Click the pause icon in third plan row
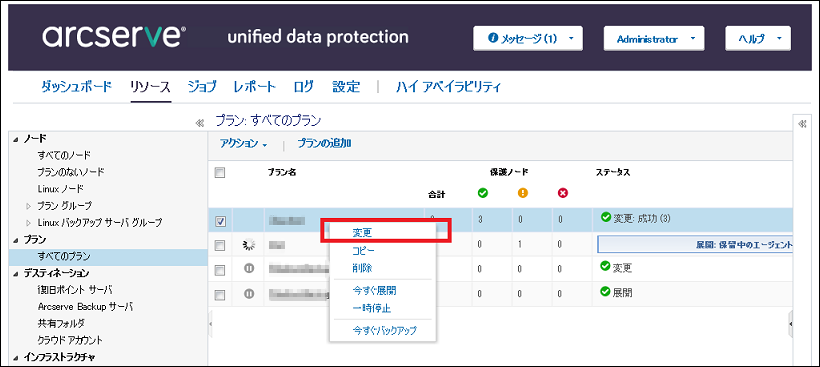 point(249,269)
